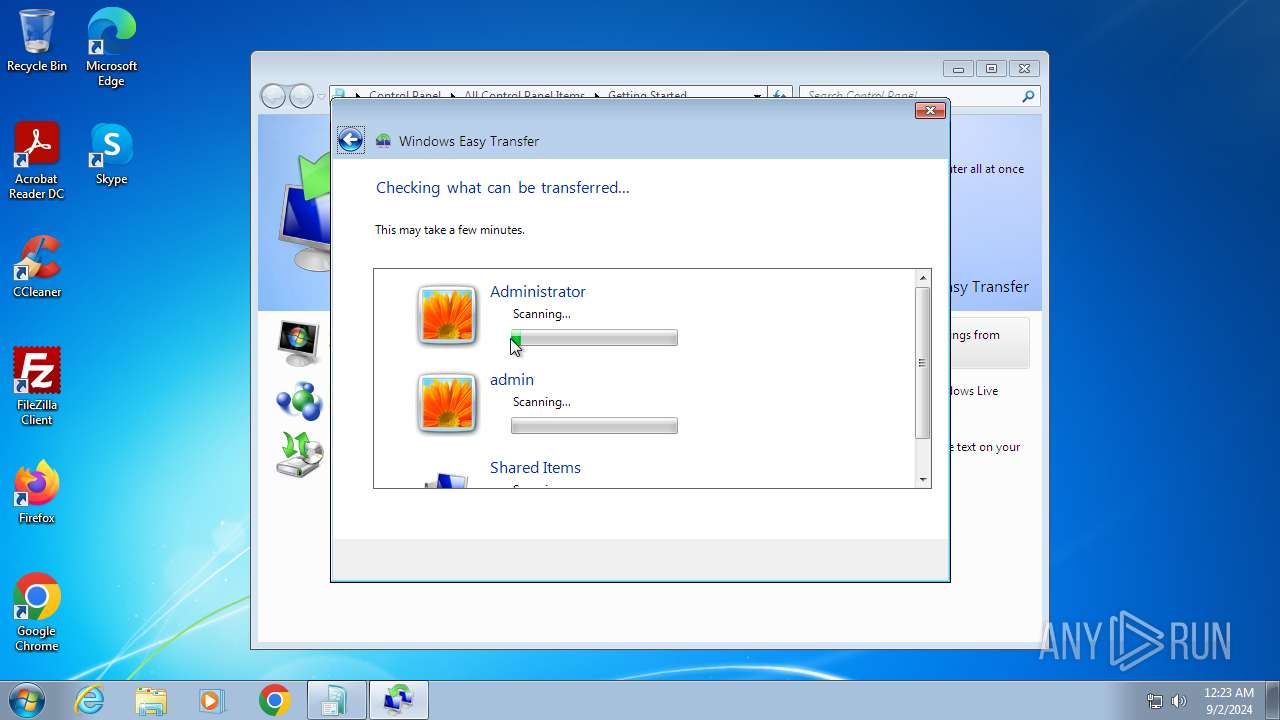Close the Windows Easy Transfer dialog
Viewport: 1280px width, 720px height.
pyautogui.click(x=930, y=110)
